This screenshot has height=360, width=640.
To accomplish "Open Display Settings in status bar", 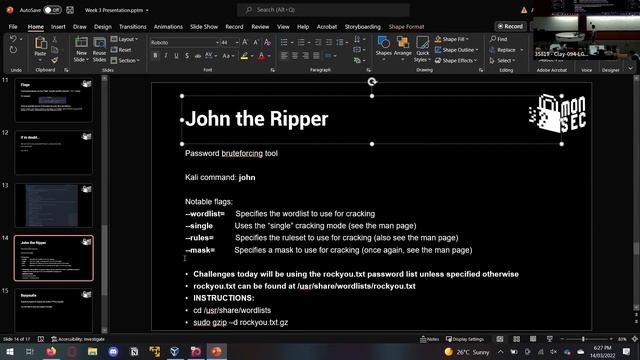I will coord(465,339).
